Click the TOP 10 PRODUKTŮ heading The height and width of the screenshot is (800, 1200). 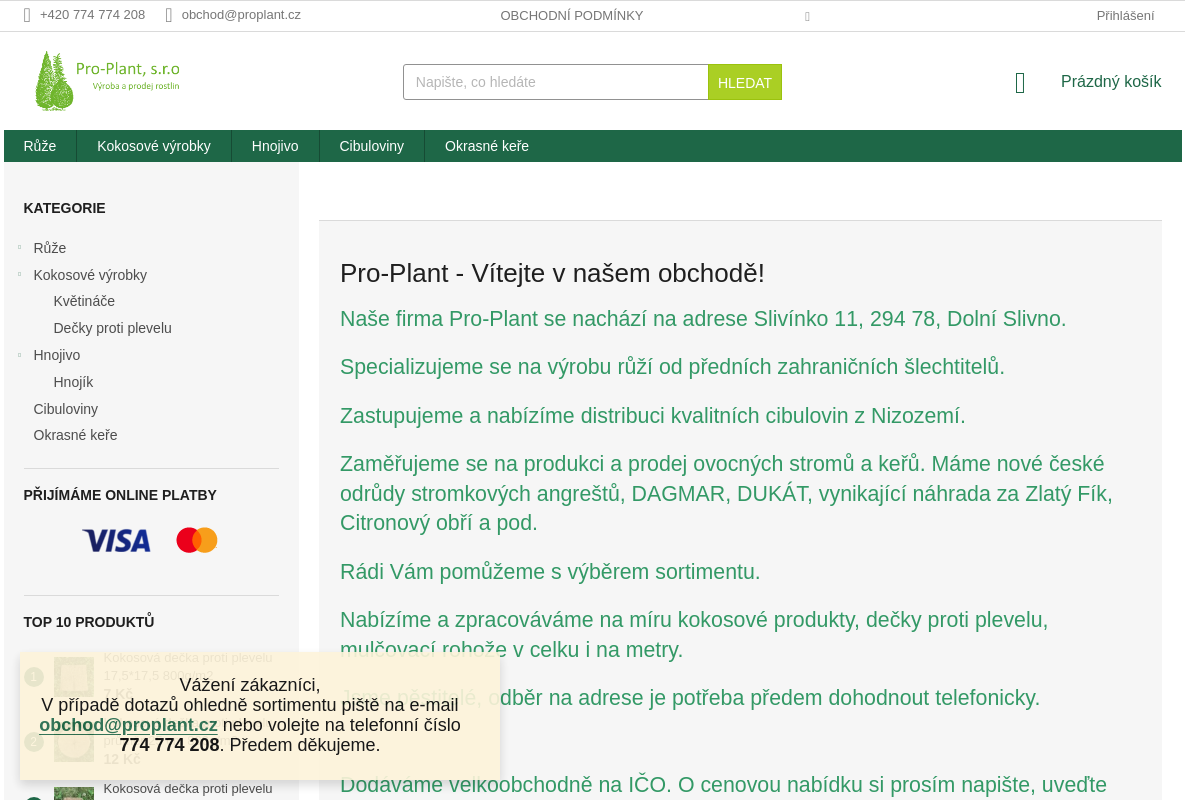(89, 622)
